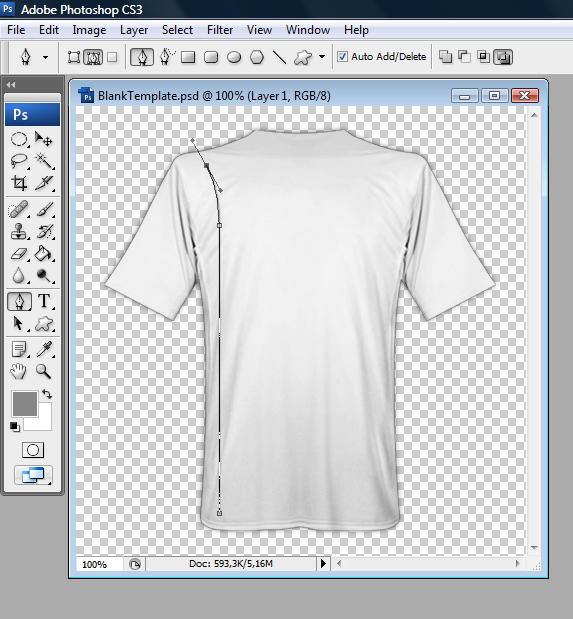Select the Brush tool
Viewport: 573px width, 619px height.
click(43, 210)
